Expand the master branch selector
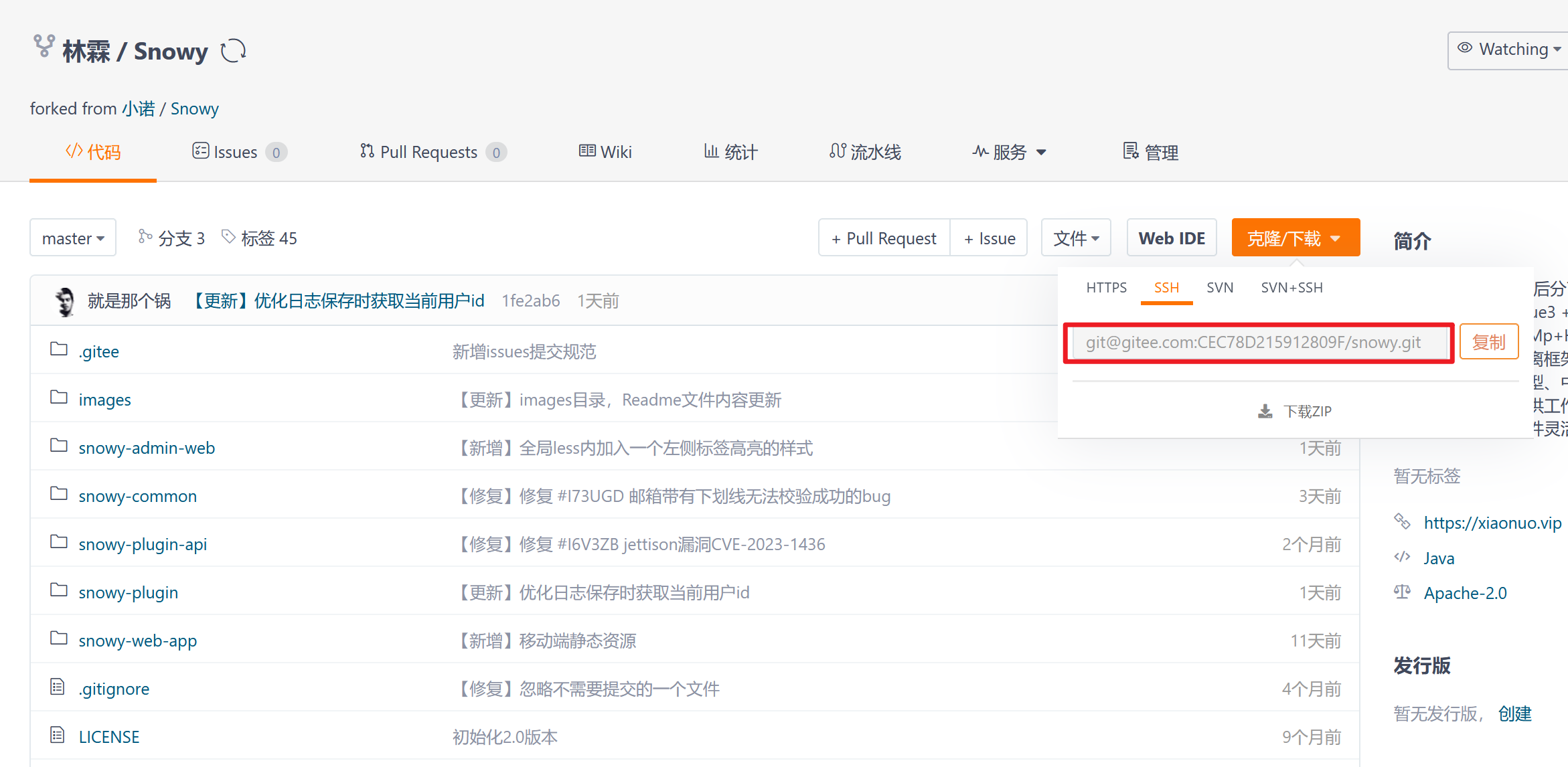Viewport: 1568px width, 767px height. click(x=73, y=238)
